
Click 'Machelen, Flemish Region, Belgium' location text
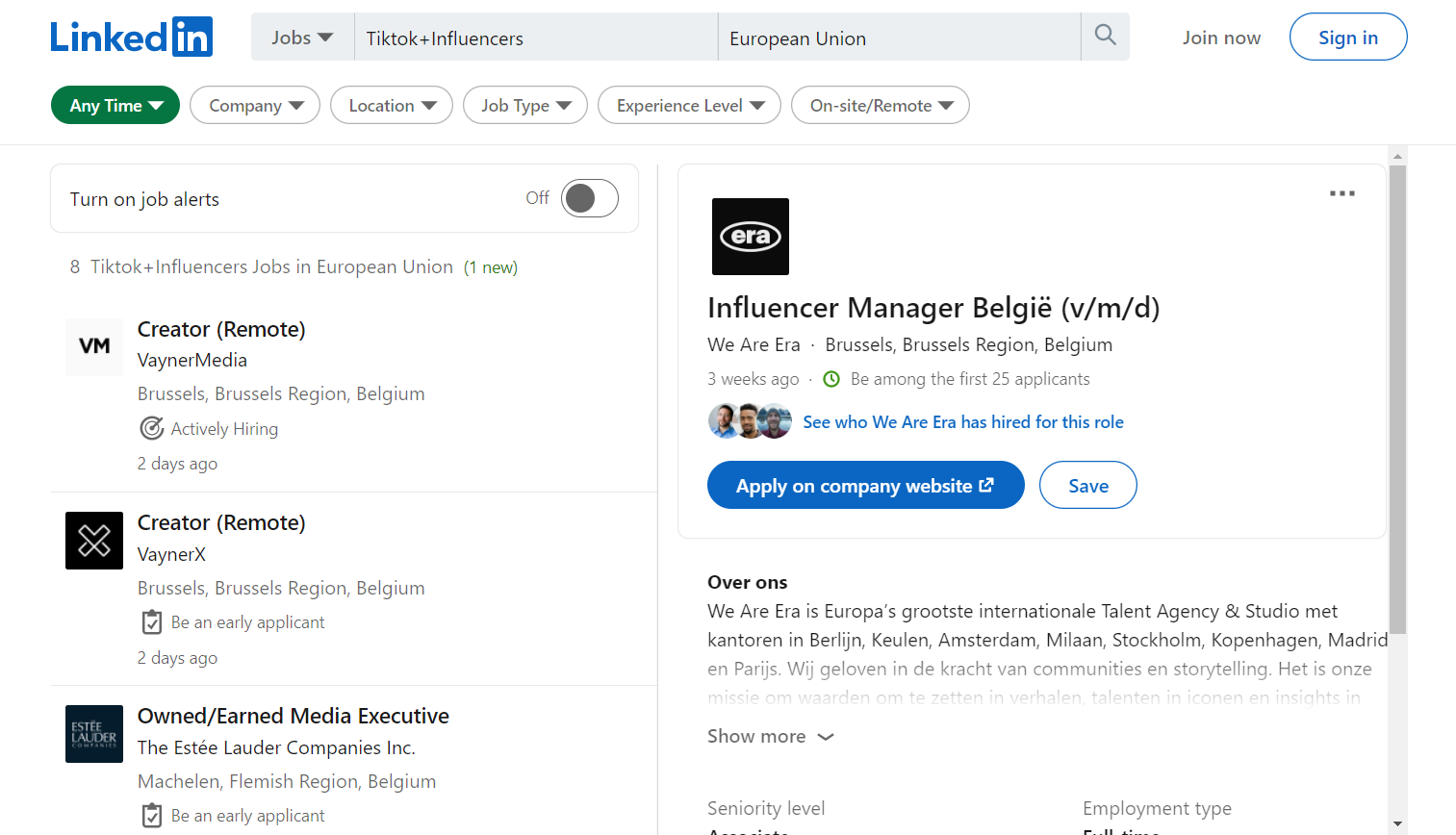click(x=287, y=781)
